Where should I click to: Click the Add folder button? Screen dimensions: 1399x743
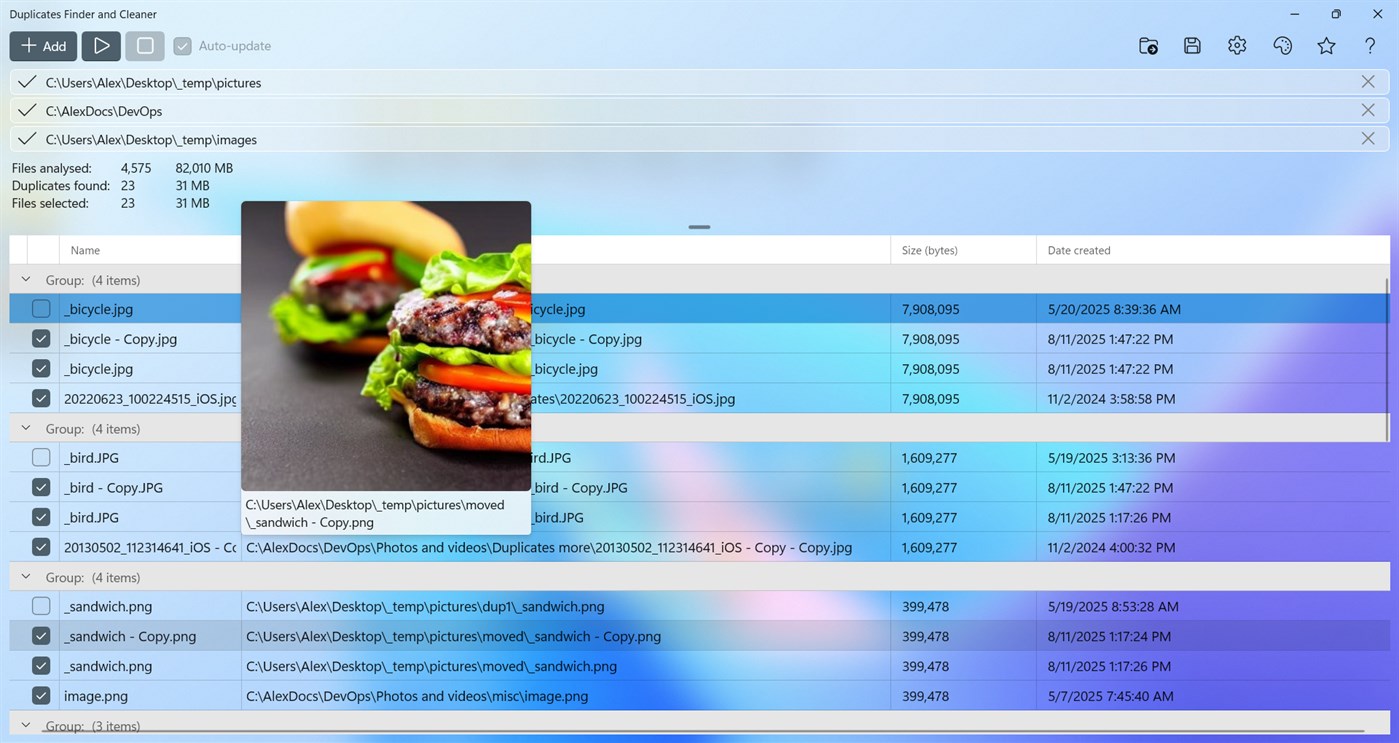(x=43, y=45)
